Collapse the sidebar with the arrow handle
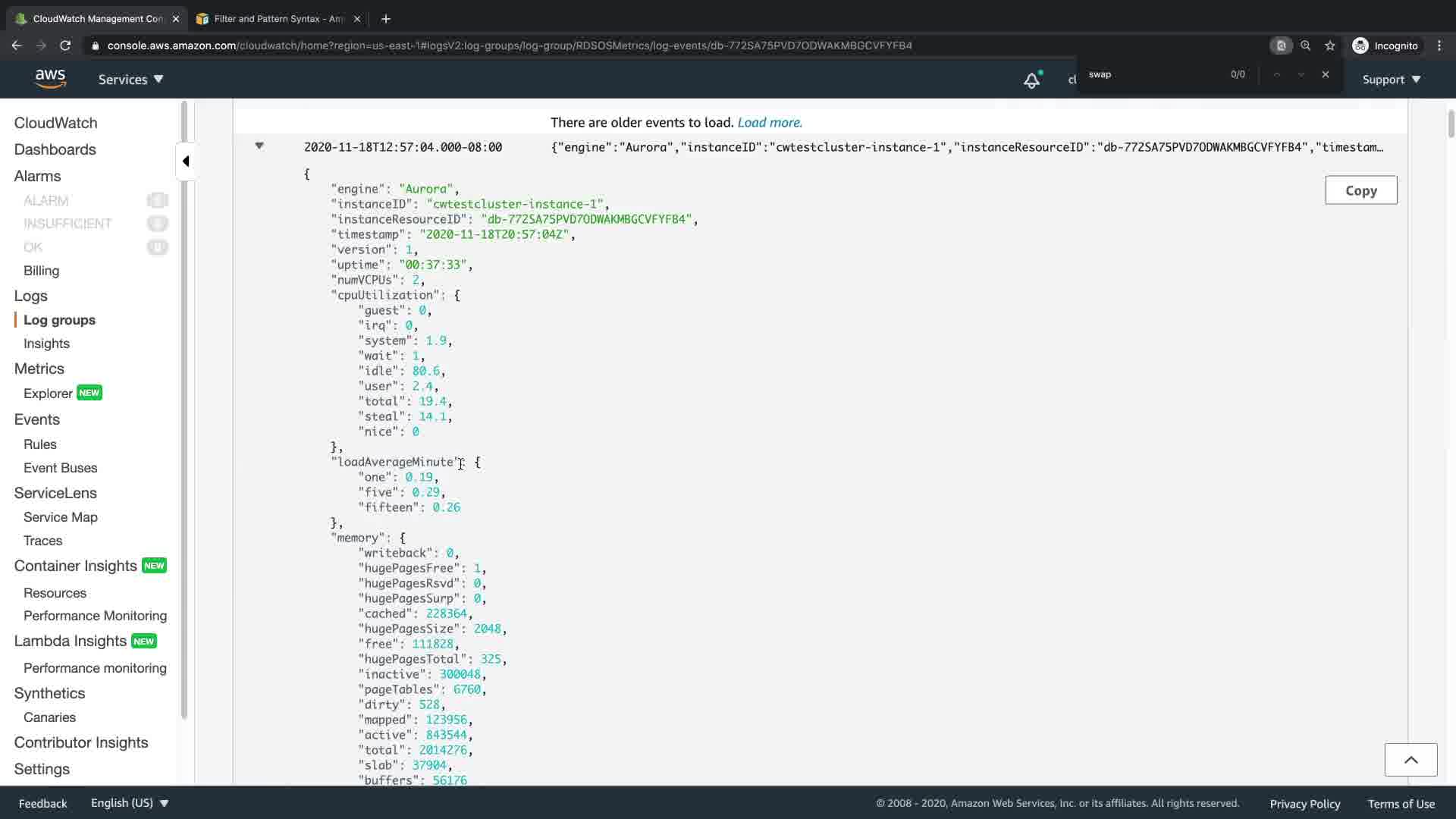Viewport: 1456px width, 819px height. [x=186, y=161]
